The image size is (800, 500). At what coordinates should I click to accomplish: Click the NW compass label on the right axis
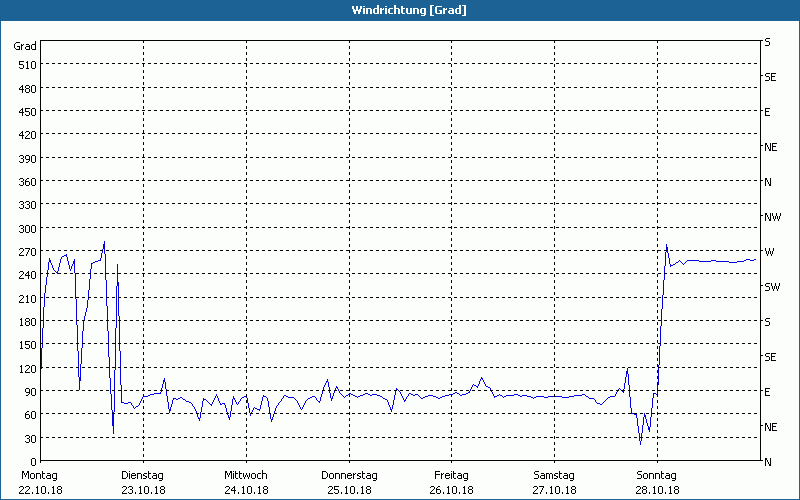coord(772,217)
